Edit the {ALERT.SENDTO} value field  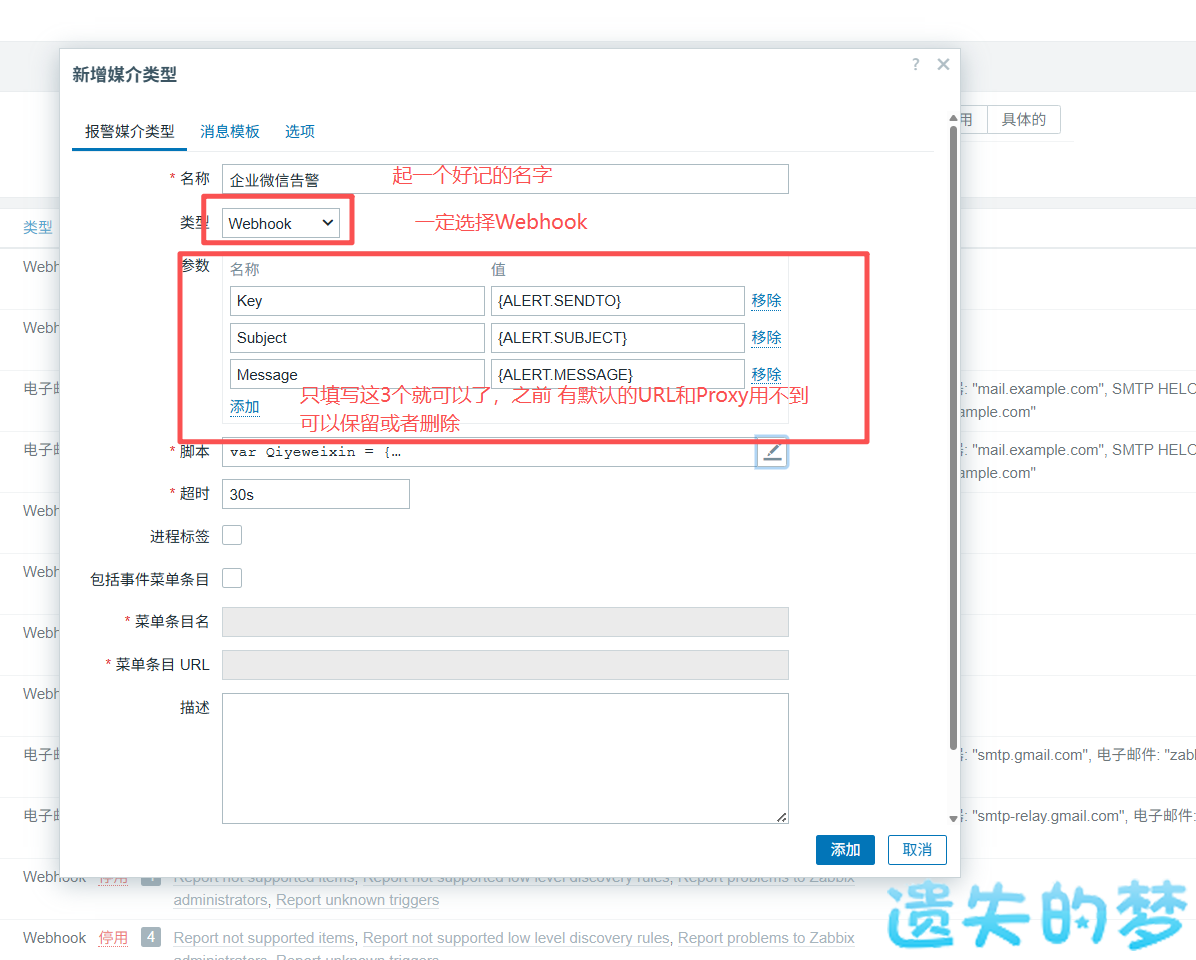click(618, 300)
